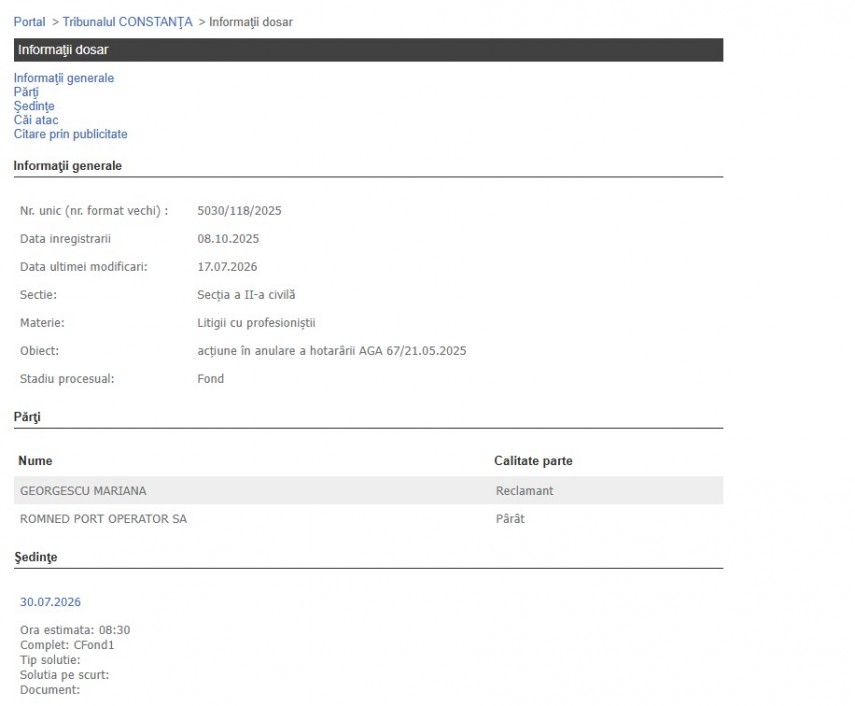Open the 30.07.2026 hearing date link

coord(50,602)
